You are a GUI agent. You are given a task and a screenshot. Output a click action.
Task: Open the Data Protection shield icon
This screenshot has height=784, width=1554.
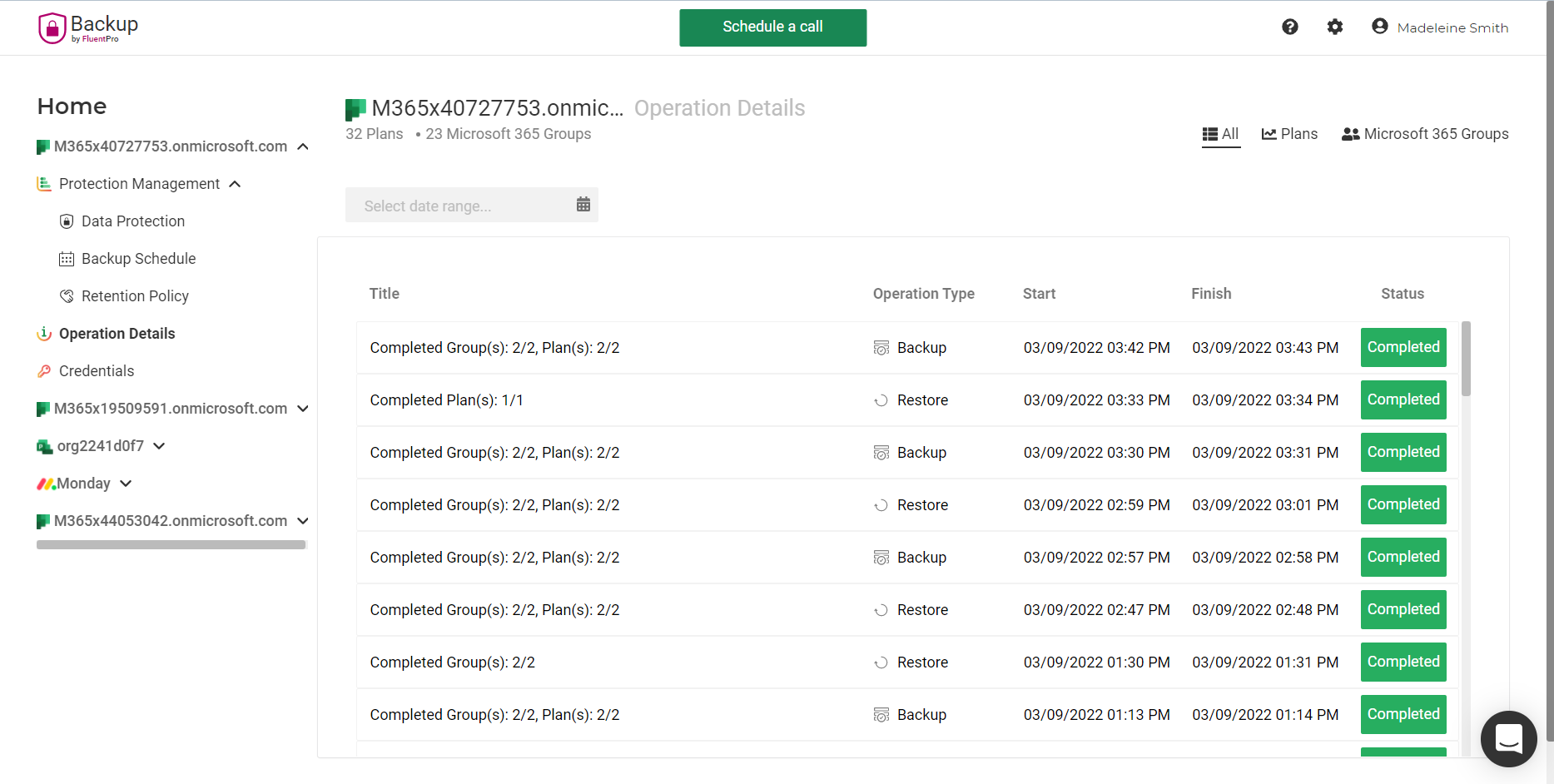click(x=67, y=221)
